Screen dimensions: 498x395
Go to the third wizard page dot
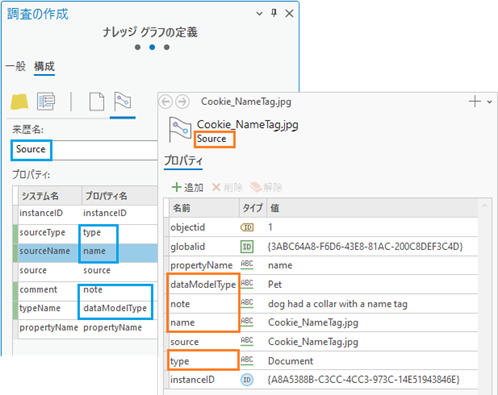[166, 47]
